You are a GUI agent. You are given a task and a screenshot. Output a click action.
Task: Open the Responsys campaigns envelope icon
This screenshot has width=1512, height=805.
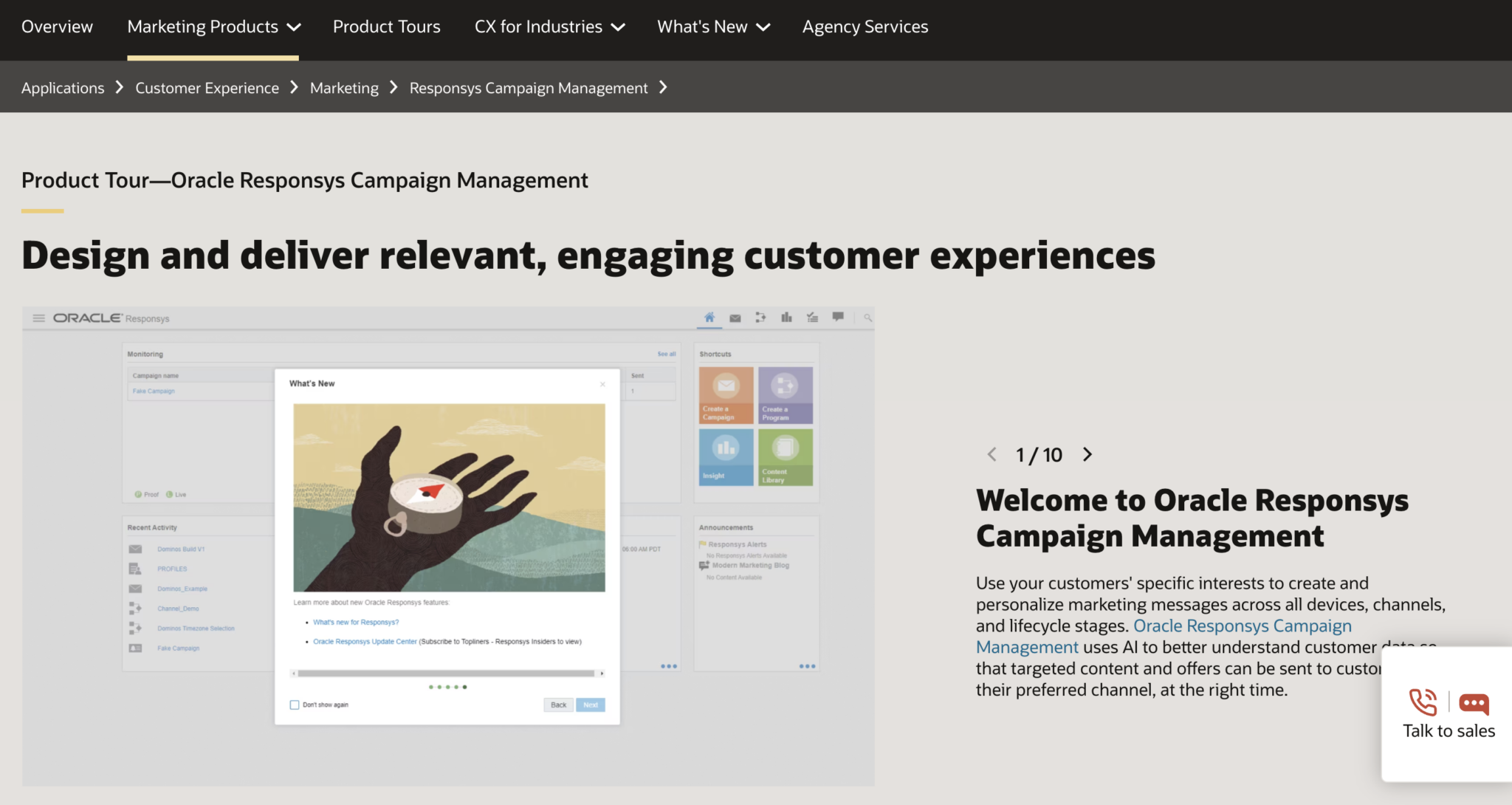coord(735,318)
